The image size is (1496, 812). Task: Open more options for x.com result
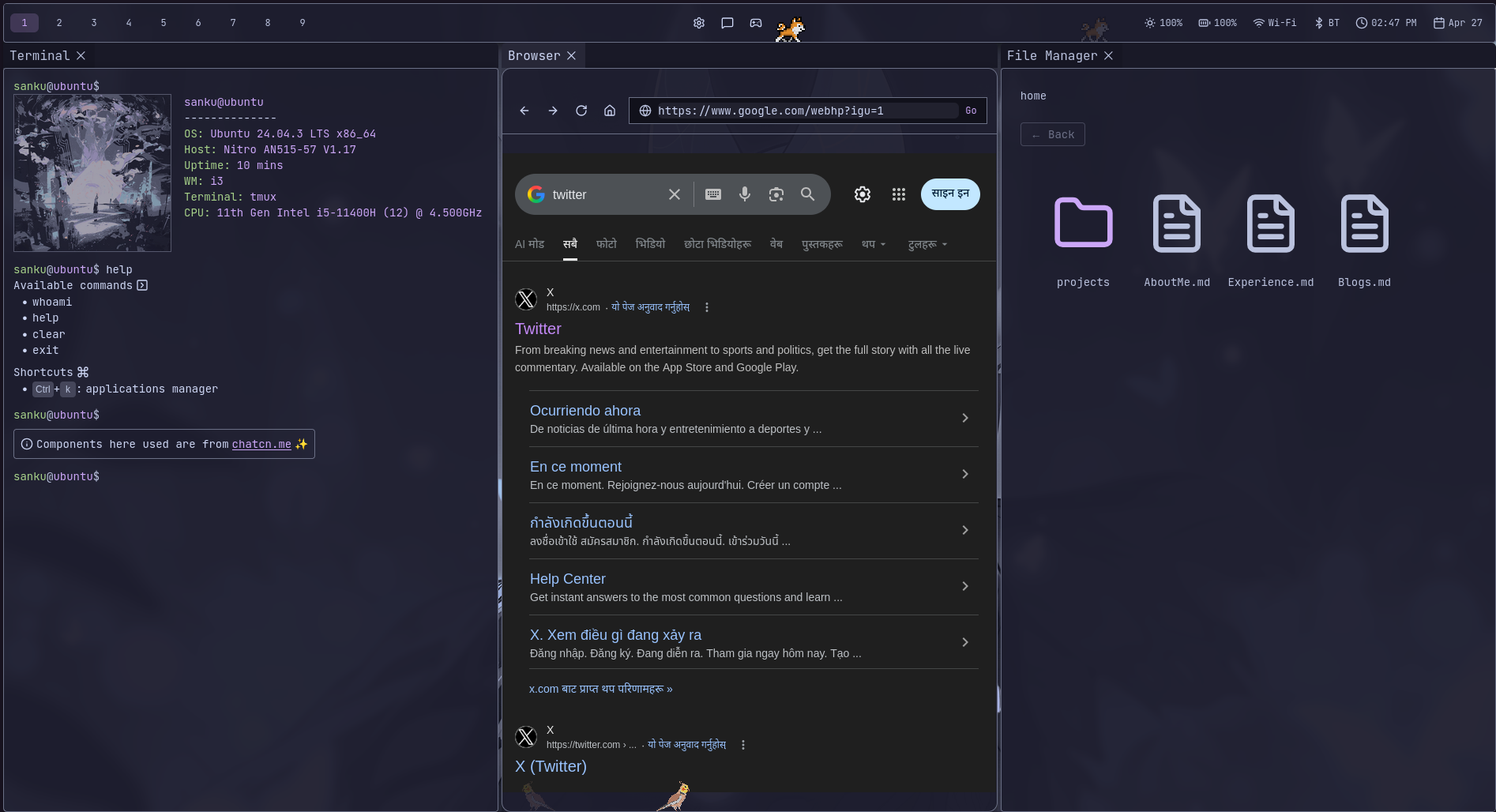click(707, 307)
